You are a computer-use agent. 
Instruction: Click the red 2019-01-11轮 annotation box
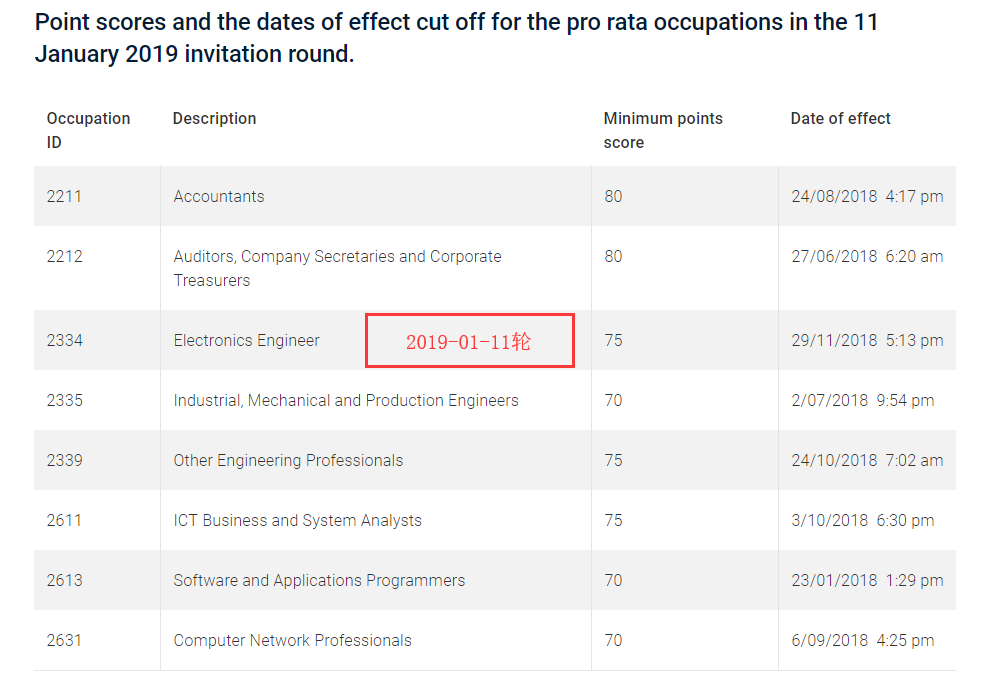[x=469, y=341]
